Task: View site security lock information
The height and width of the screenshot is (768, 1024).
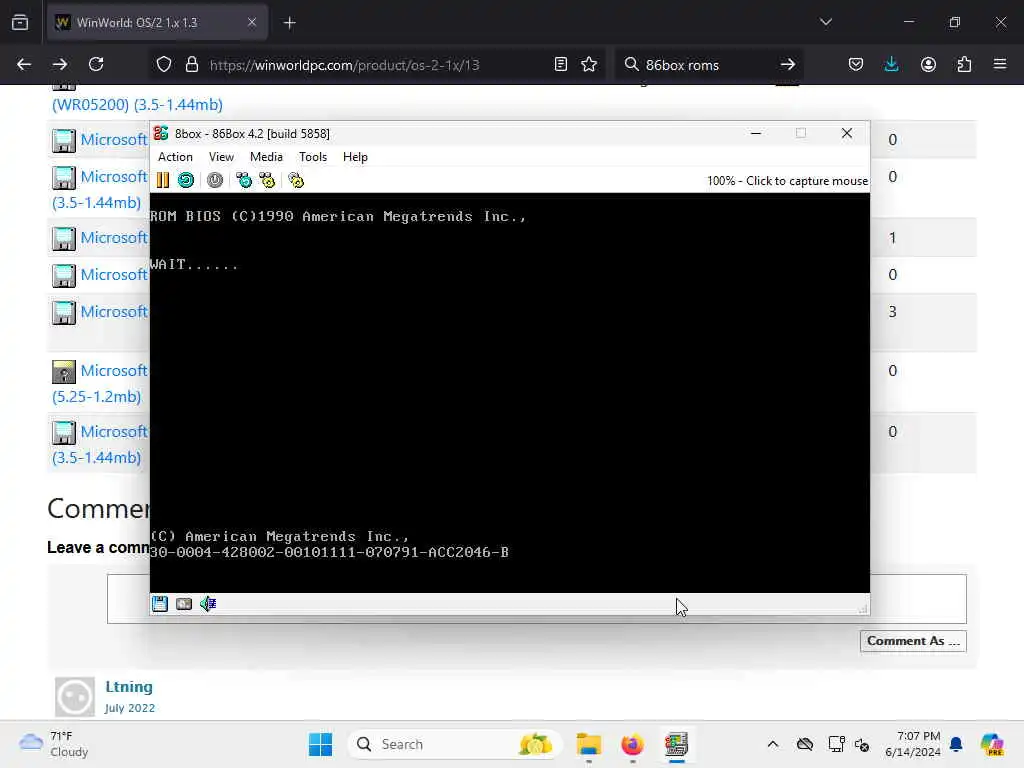Action: (x=191, y=65)
